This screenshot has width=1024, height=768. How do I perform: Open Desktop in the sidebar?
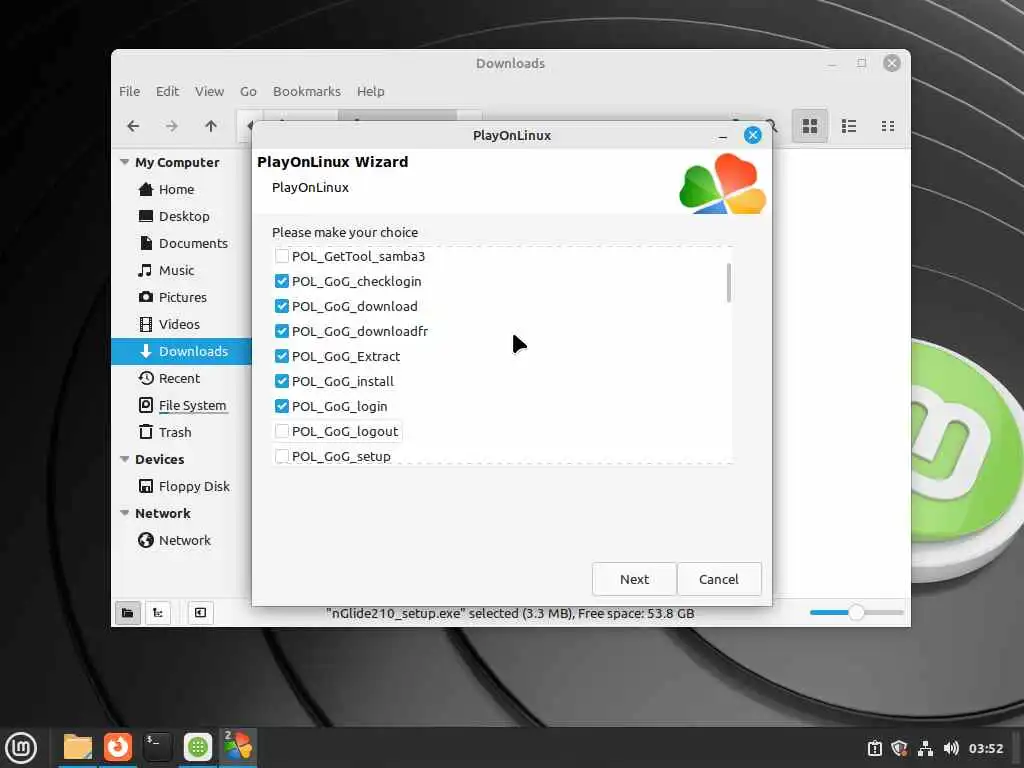point(182,216)
